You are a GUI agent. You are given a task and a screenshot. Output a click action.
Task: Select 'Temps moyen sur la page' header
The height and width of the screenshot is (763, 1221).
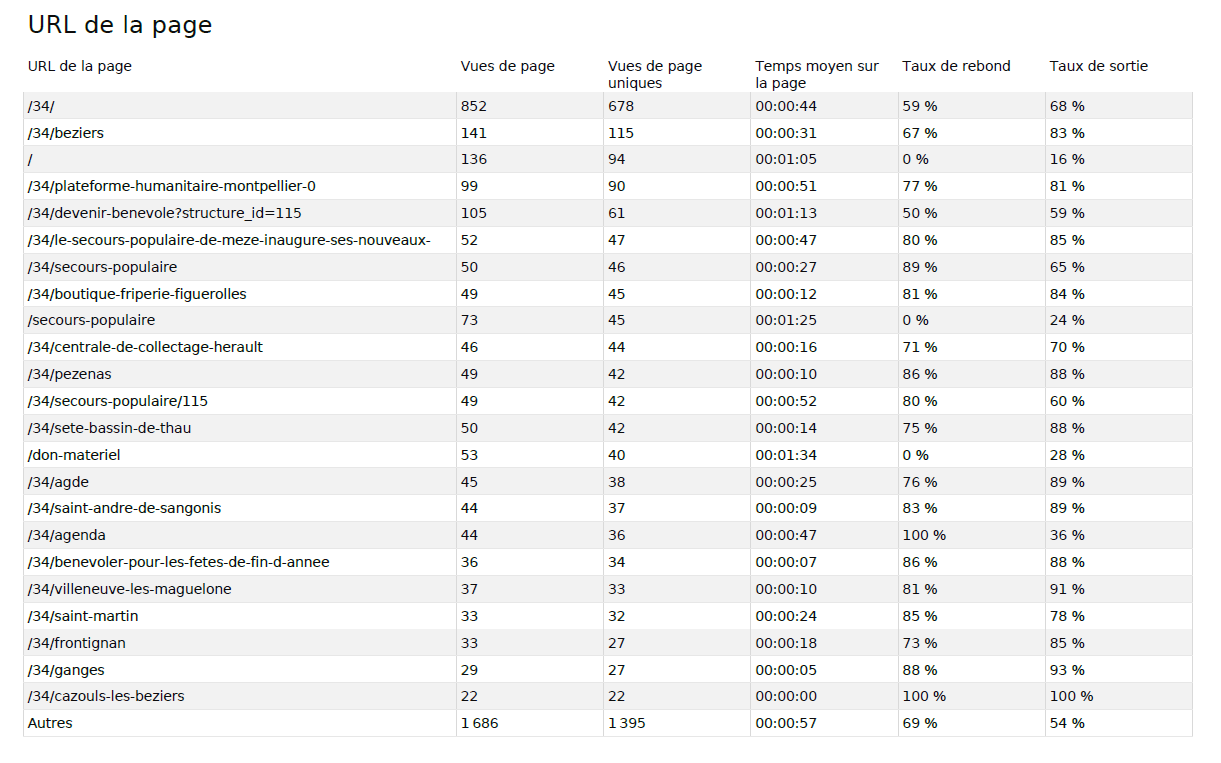coord(816,74)
